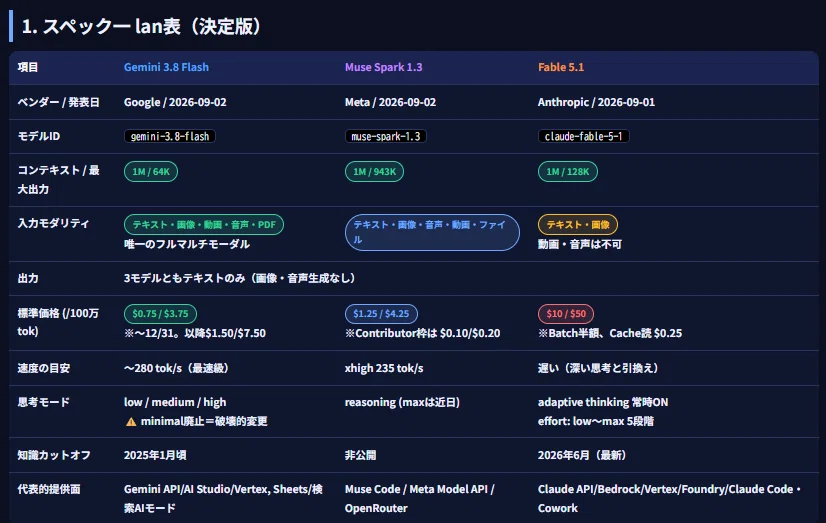Click the 知識カットオフ row label
The width and height of the screenshot is (826, 523).
[54, 455]
